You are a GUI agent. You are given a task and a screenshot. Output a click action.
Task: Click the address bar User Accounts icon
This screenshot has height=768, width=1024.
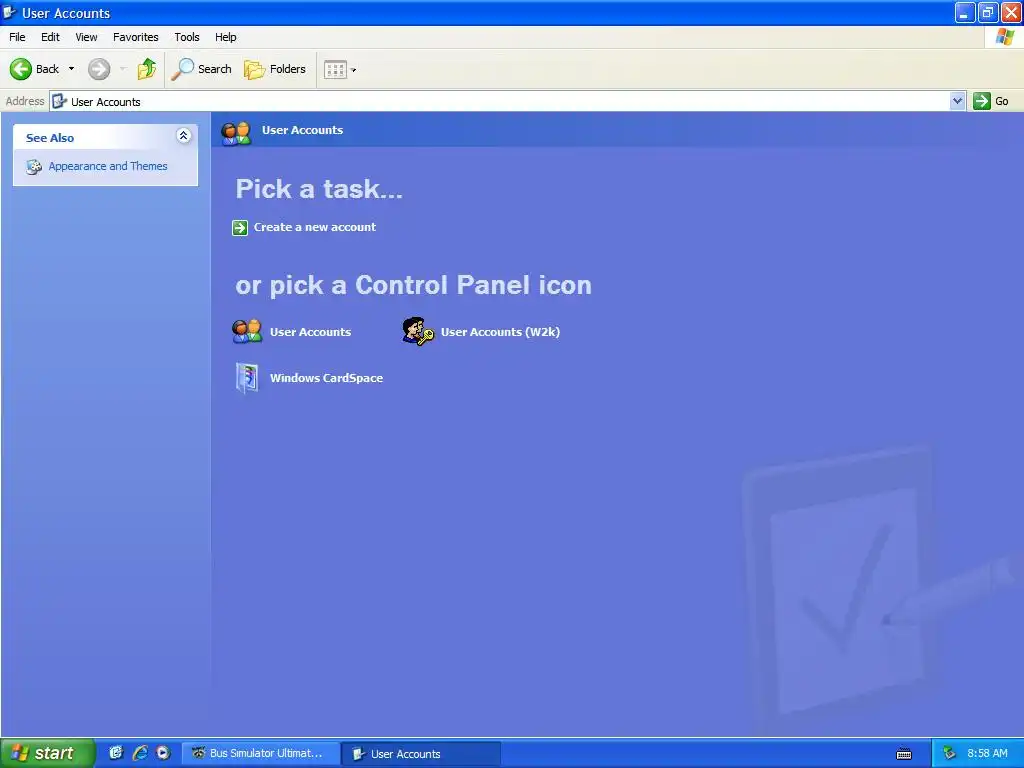pyautogui.click(x=59, y=101)
